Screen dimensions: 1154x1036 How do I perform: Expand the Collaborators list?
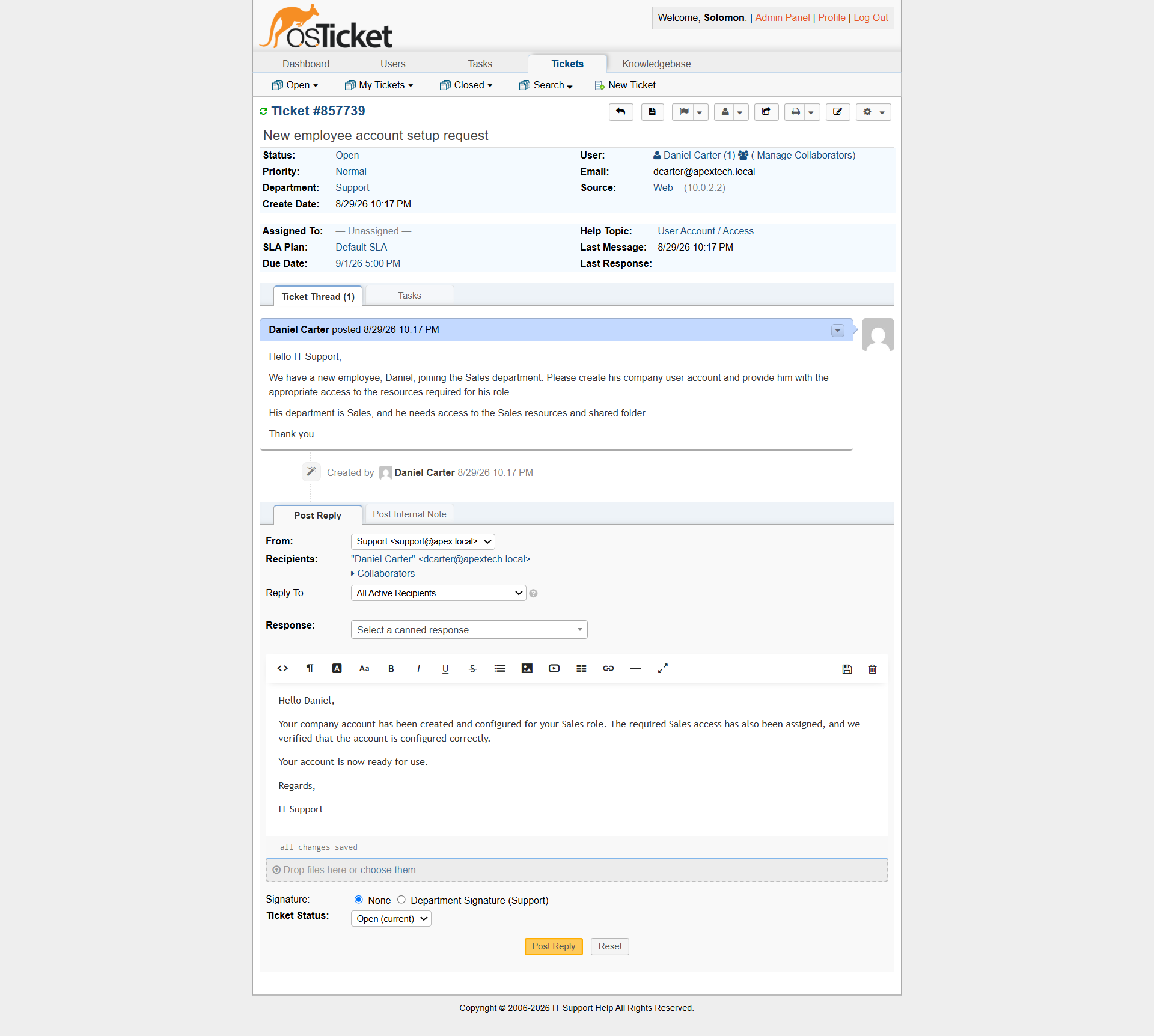383,574
